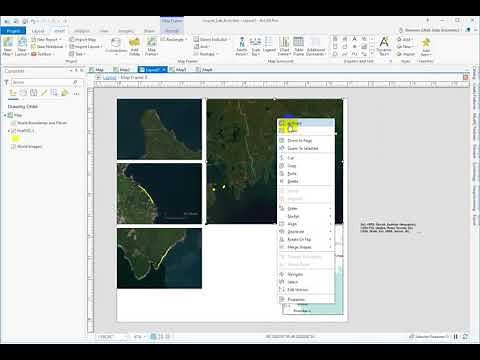Click Extent Indicator in the ribbon
Screen dimensions: 480x360
click(212, 39)
